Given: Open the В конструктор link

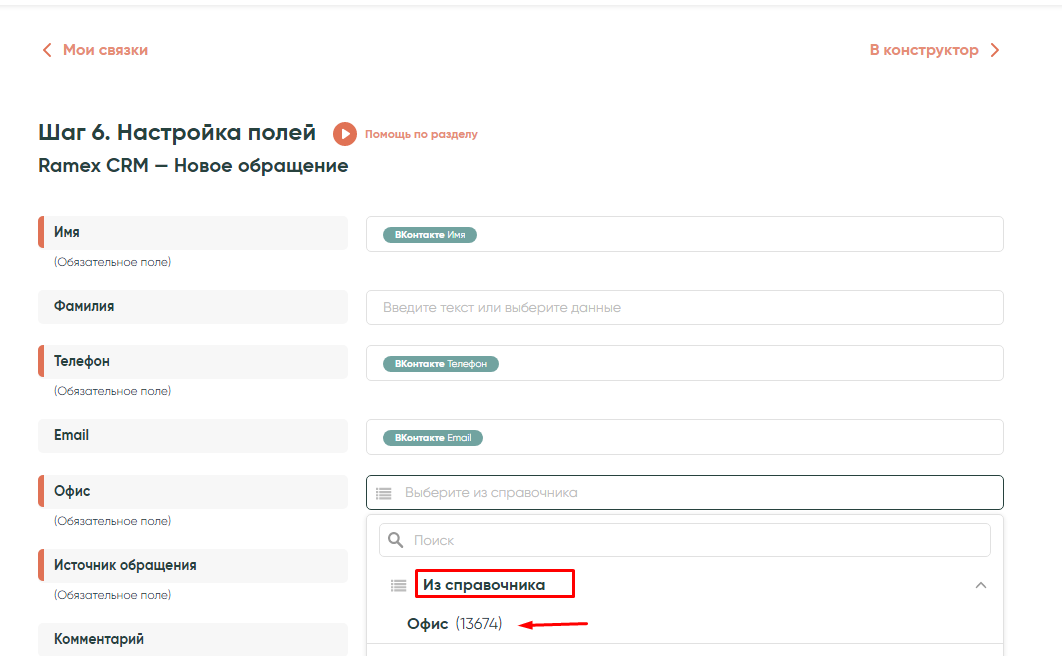Looking at the screenshot, I should (x=923, y=50).
